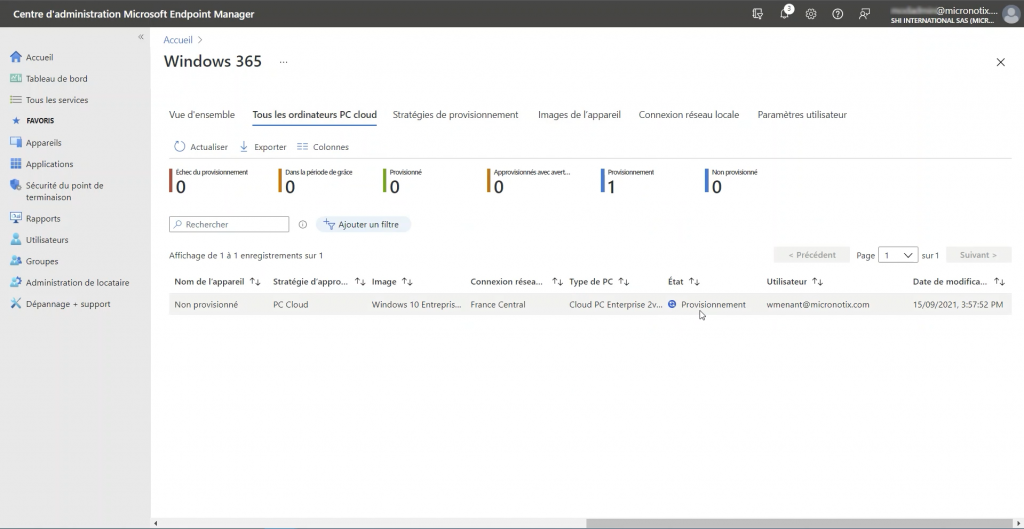Switch to Connexion réseau locale tab
The width and height of the screenshot is (1024, 529).
coord(689,115)
